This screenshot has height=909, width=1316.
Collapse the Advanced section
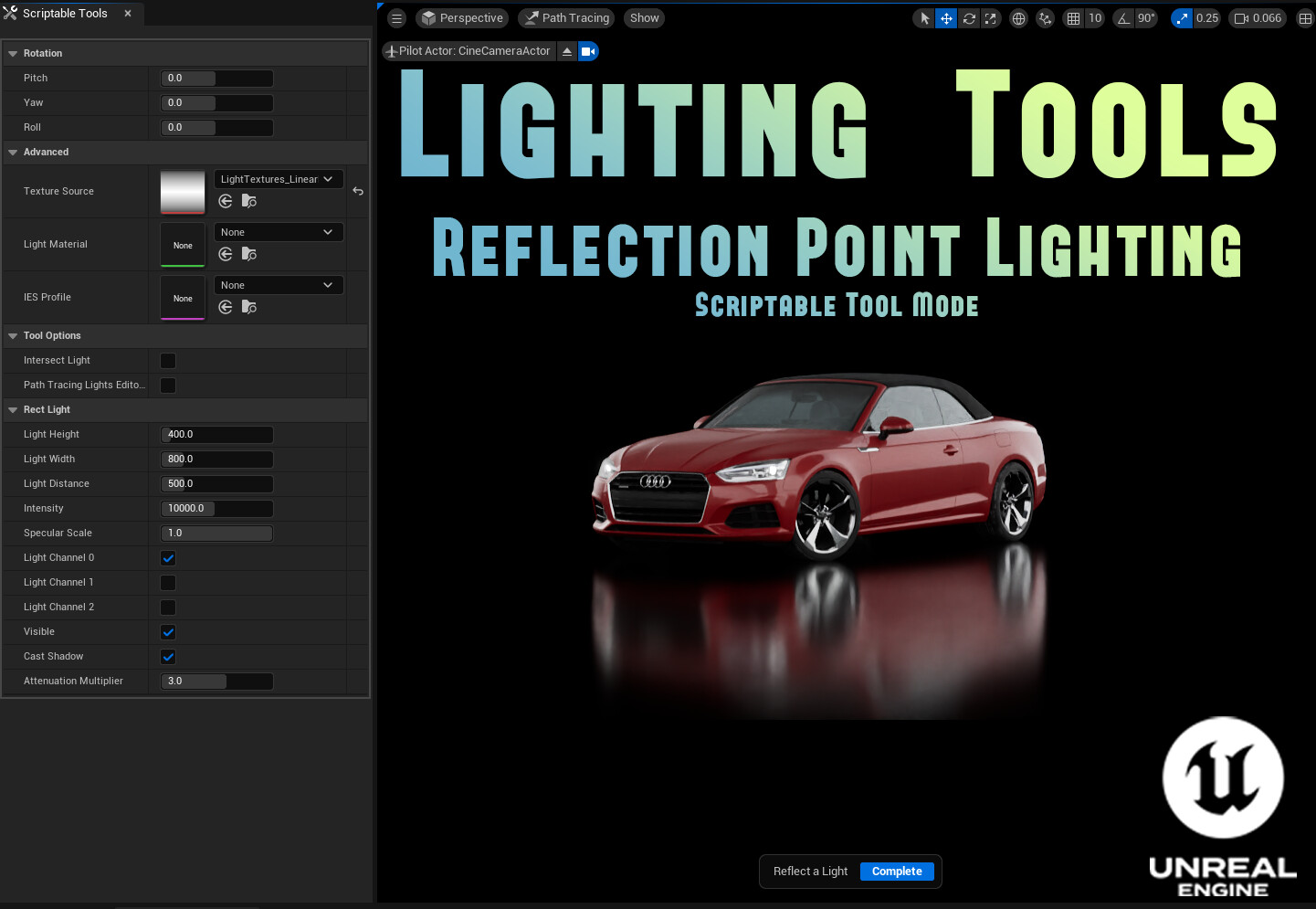tap(13, 153)
